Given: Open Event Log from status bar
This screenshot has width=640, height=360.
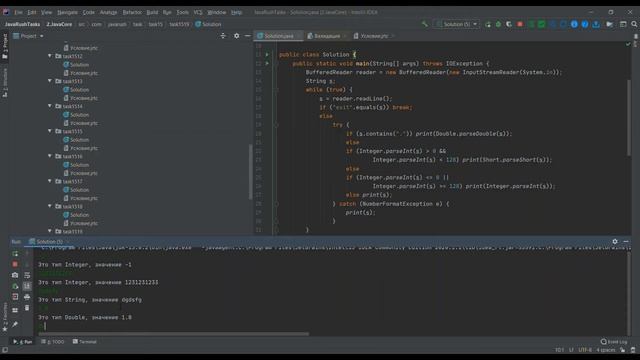Looking at the screenshot, I should (x=614, y=342).
